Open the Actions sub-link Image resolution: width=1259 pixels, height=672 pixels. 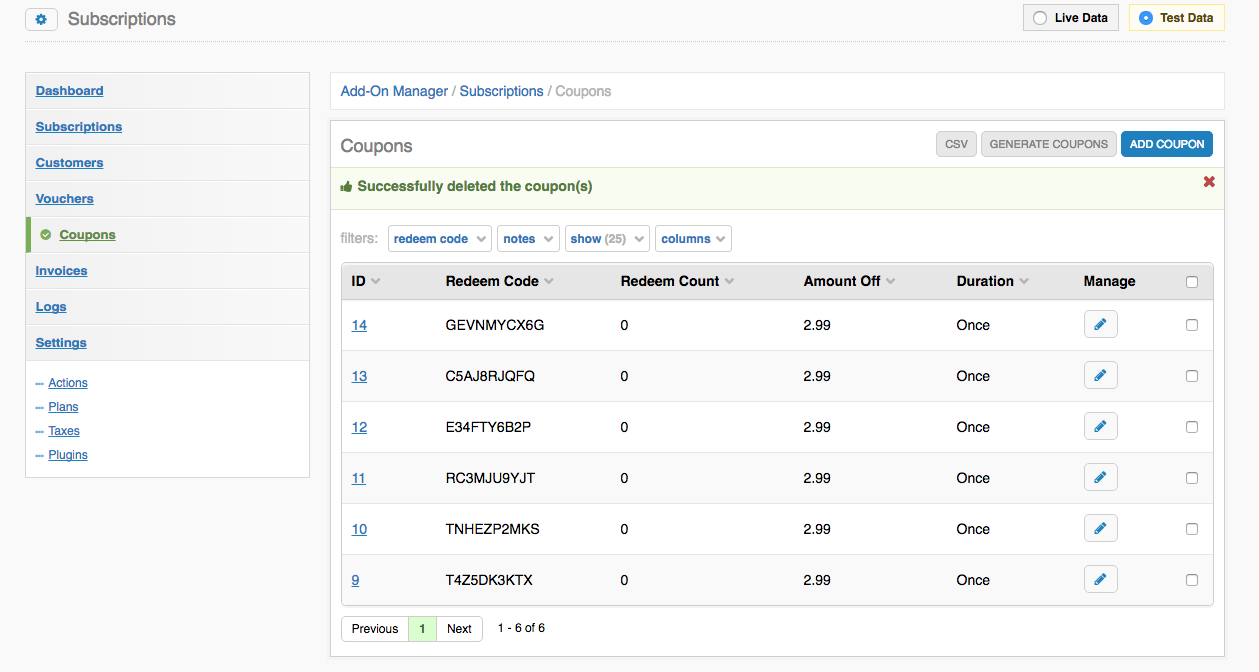(68, 383)
